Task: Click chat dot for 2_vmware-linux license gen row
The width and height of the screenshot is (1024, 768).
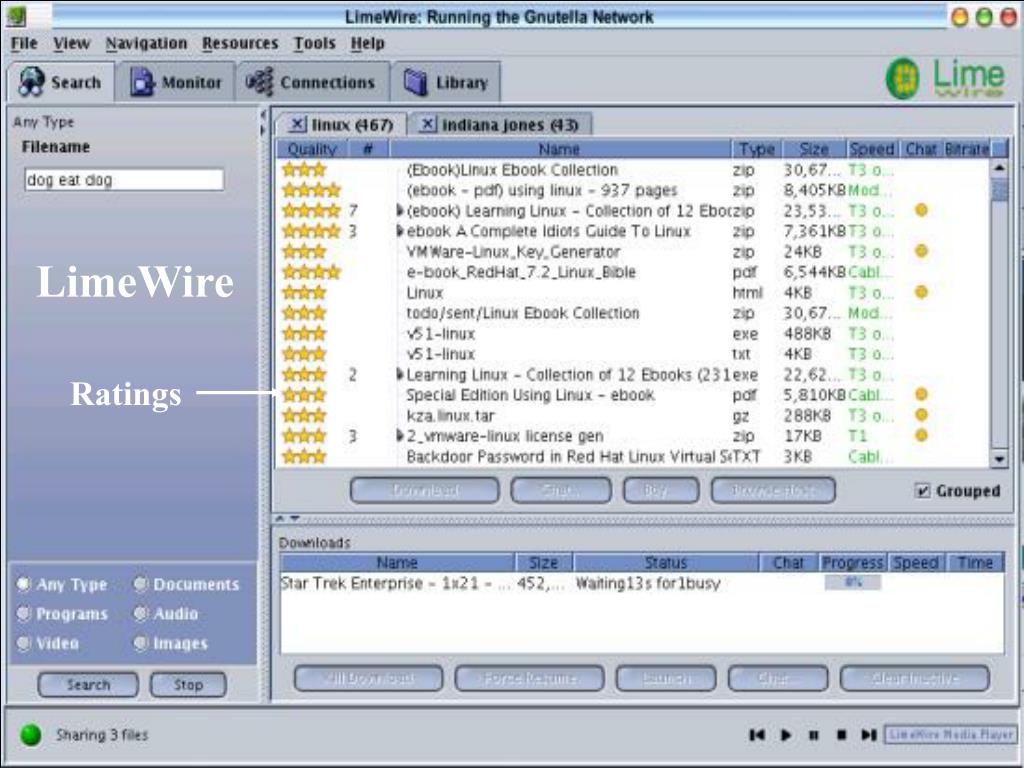Action: coord(921,436)
